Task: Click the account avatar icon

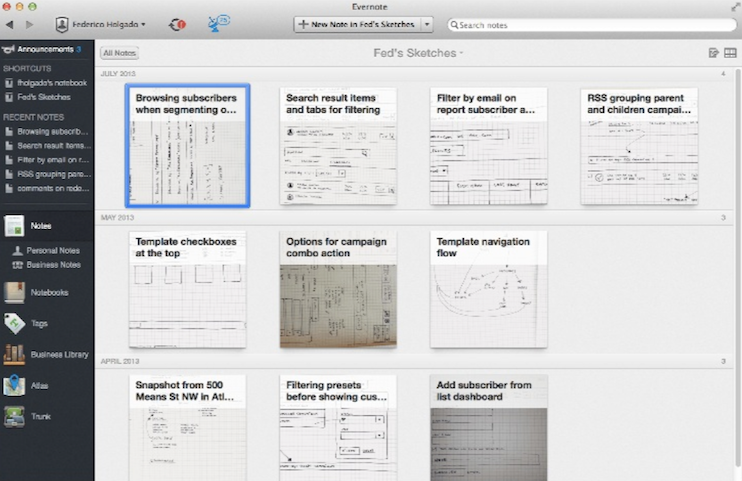Action: click(x=62, y=25)
